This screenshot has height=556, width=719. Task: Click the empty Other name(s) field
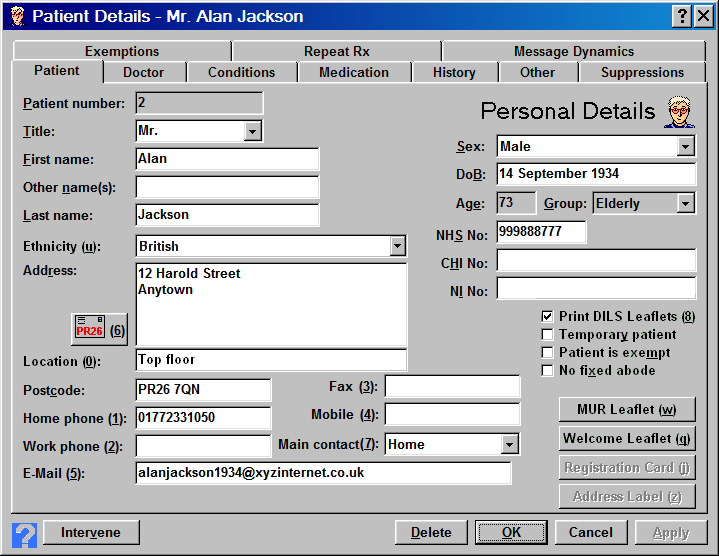pos(227,187)
